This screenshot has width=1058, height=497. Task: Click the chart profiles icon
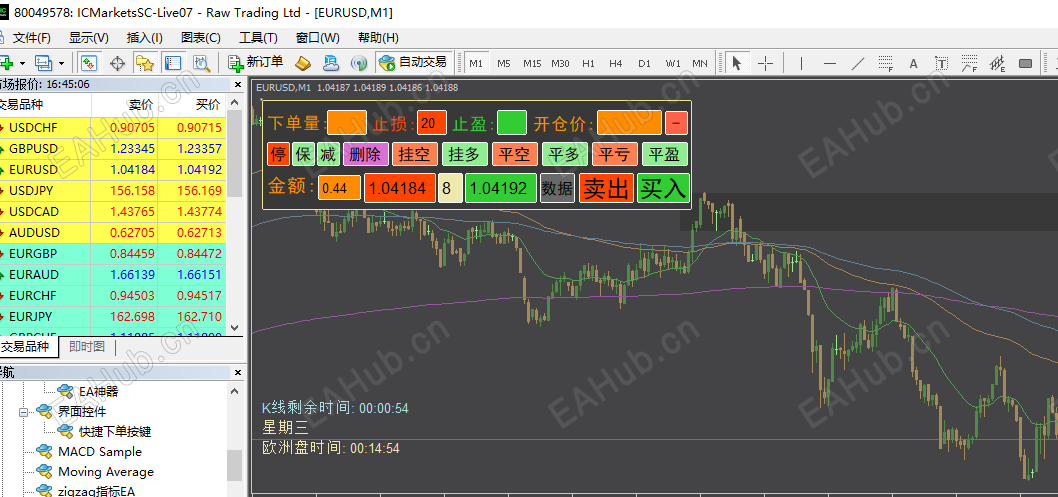click(43, 63)
